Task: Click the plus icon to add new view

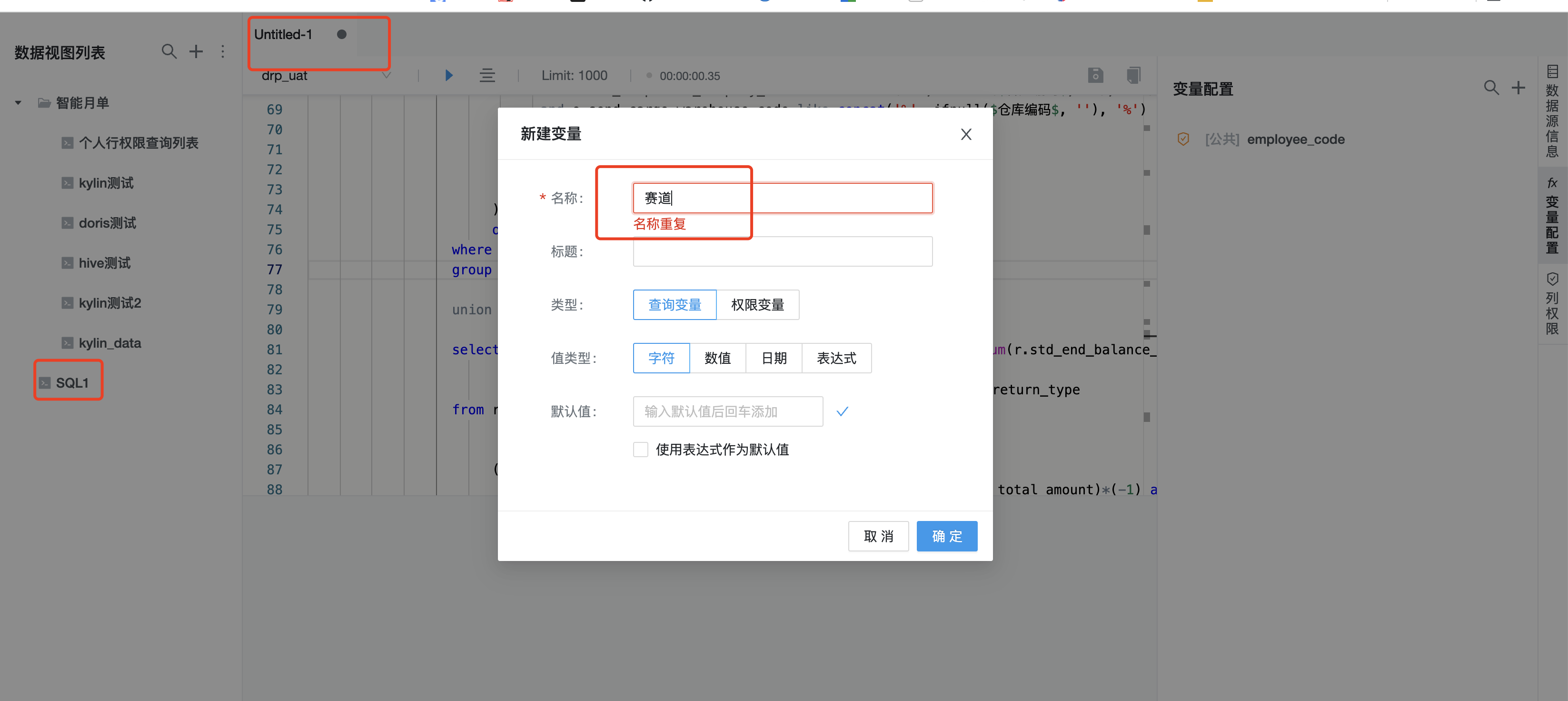Action: point(196,52)
